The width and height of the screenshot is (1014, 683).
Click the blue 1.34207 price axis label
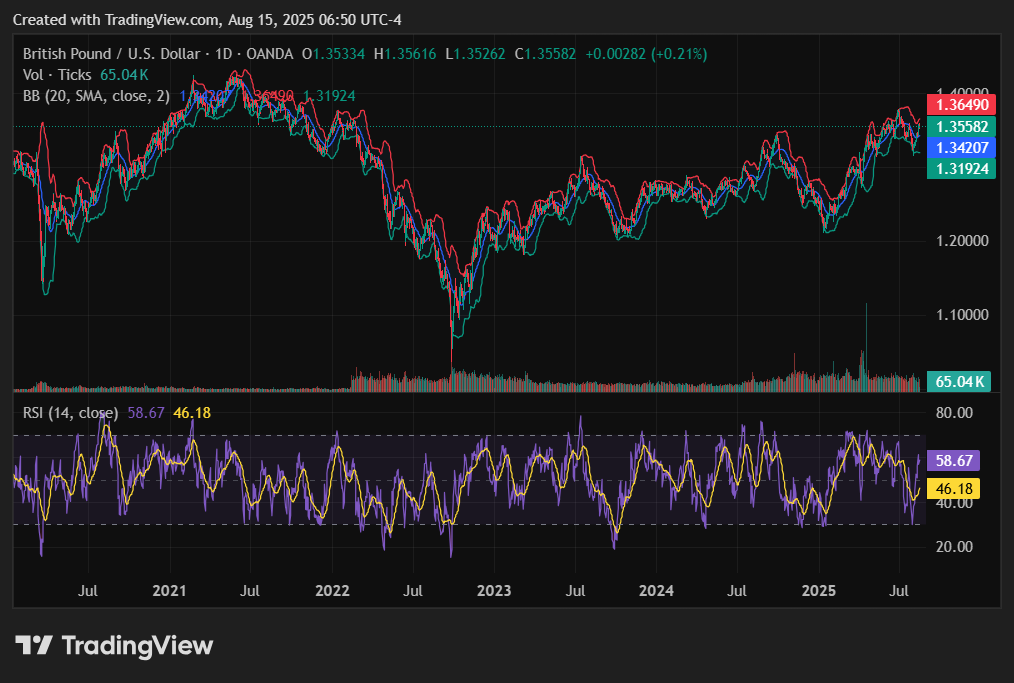961,147
